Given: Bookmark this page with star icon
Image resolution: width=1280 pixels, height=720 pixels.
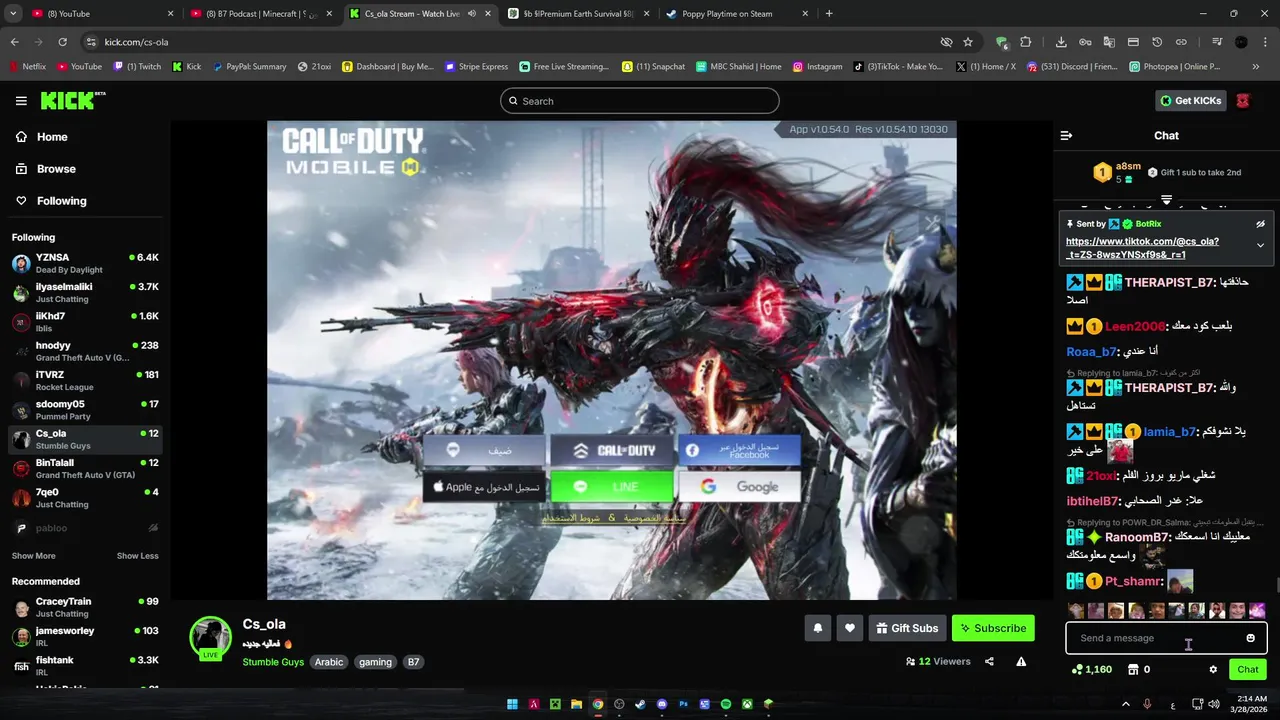Looking at the screenshot, I should (968, 42).
